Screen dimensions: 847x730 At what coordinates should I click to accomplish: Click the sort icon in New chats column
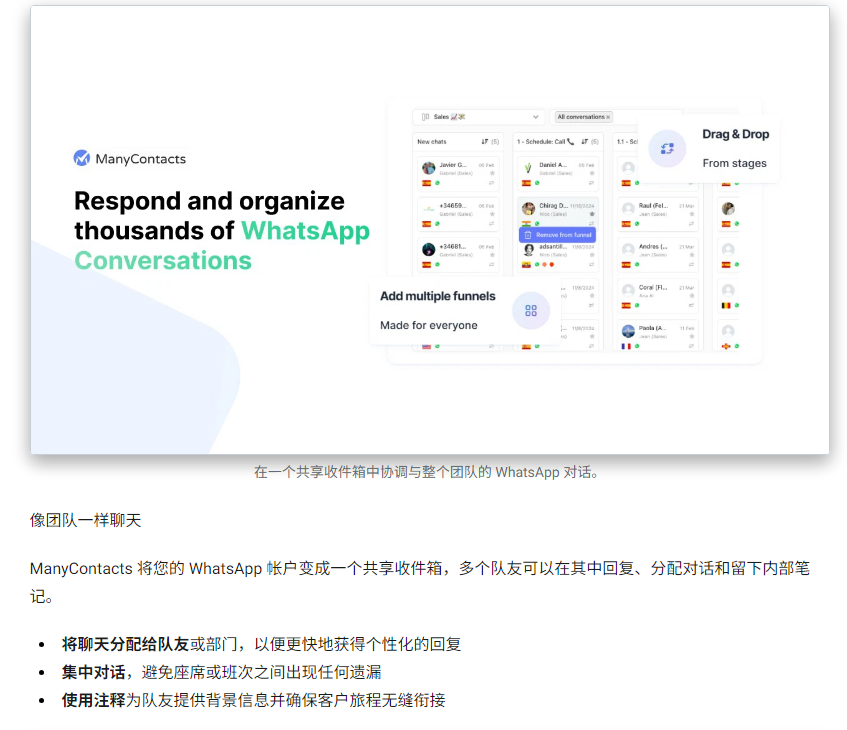tap(485, 142)
